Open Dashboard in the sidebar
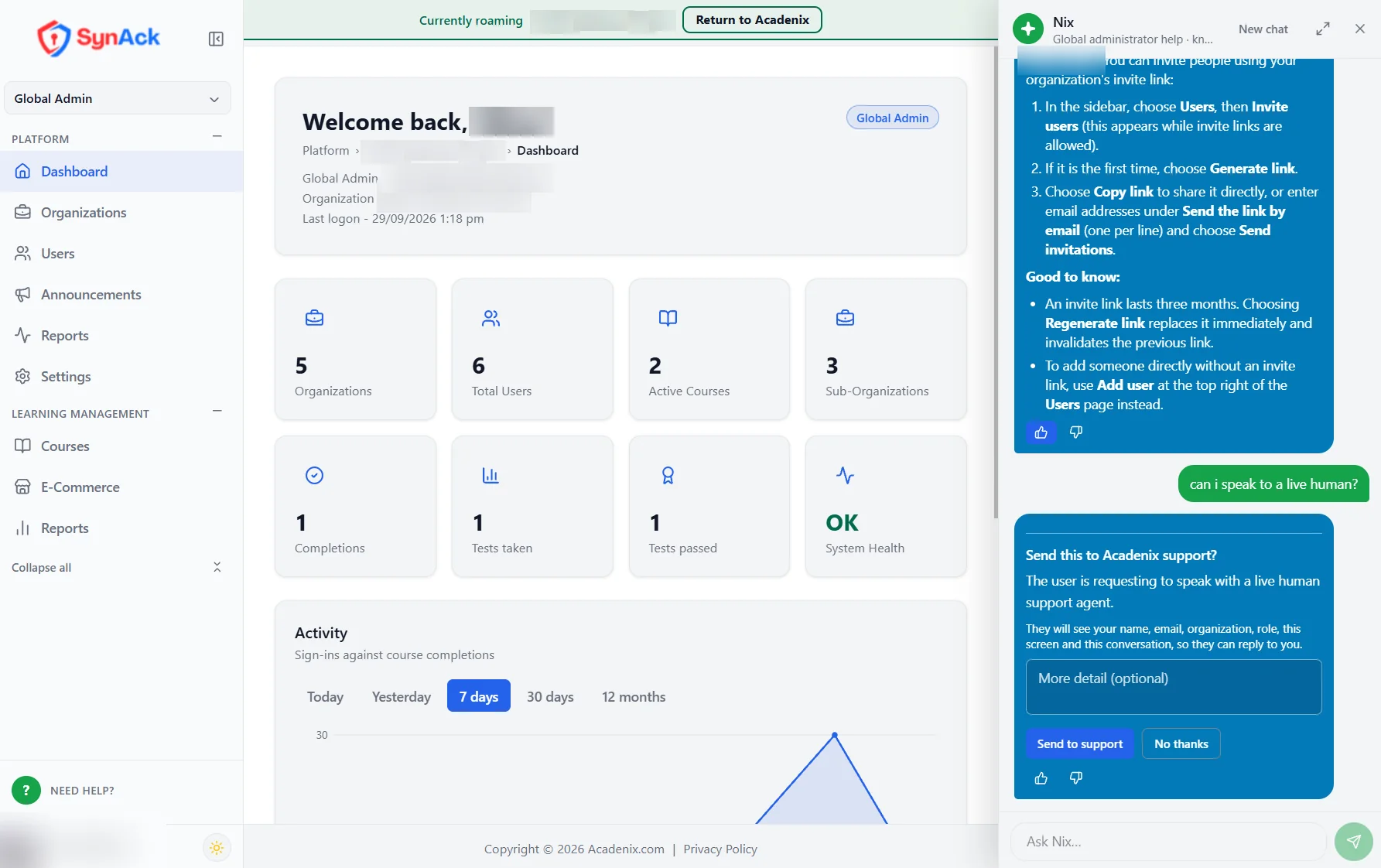This screenshot has width=1381, height=868. (x=121, y=171)
